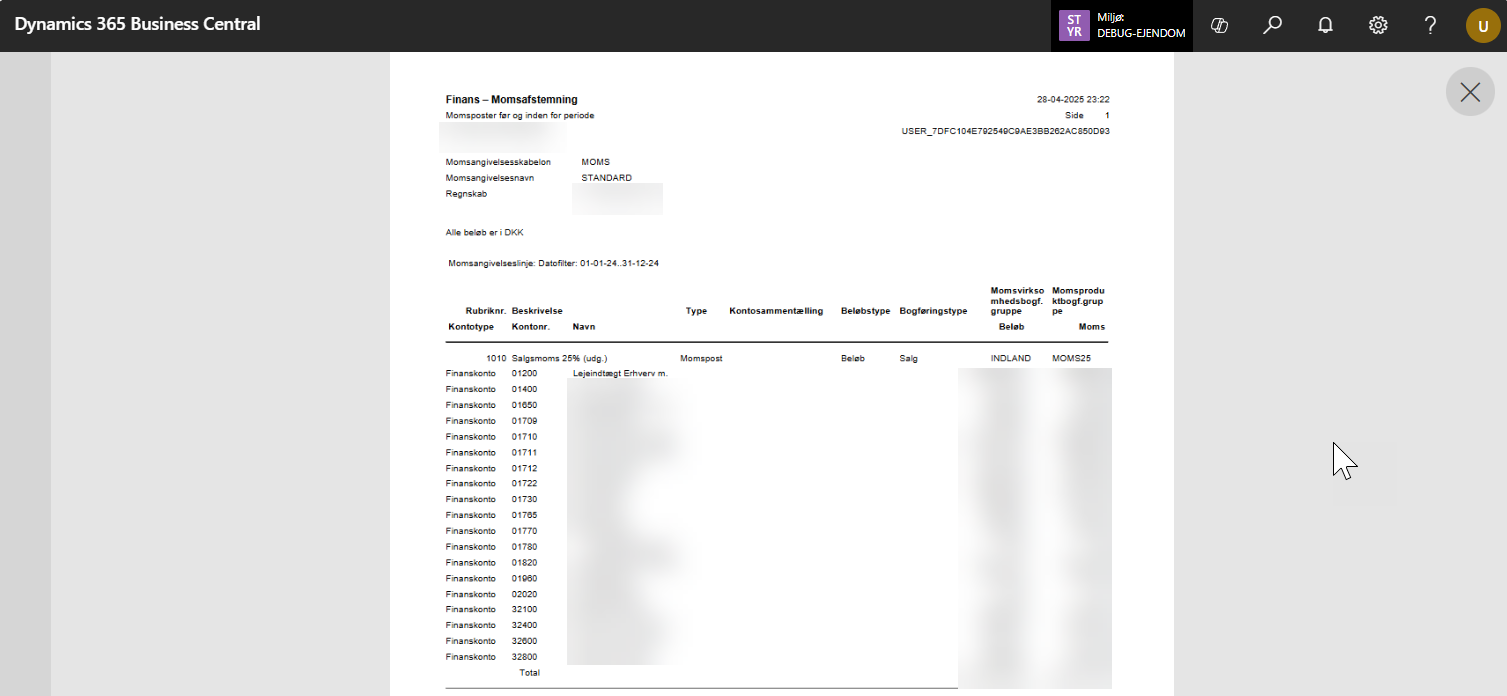Open the settings gear menu
The height and width of the screenshot is (696, 1507).
pos(1378,26)
